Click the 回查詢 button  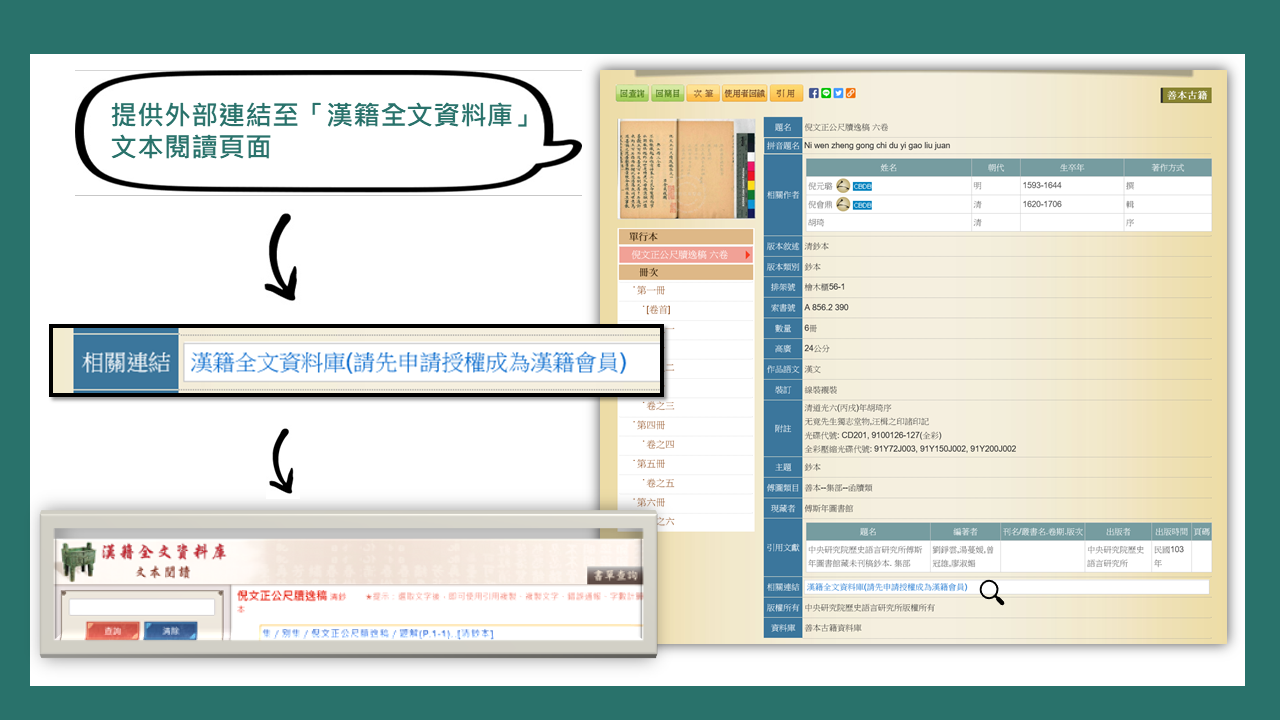(x=632, y=94)
